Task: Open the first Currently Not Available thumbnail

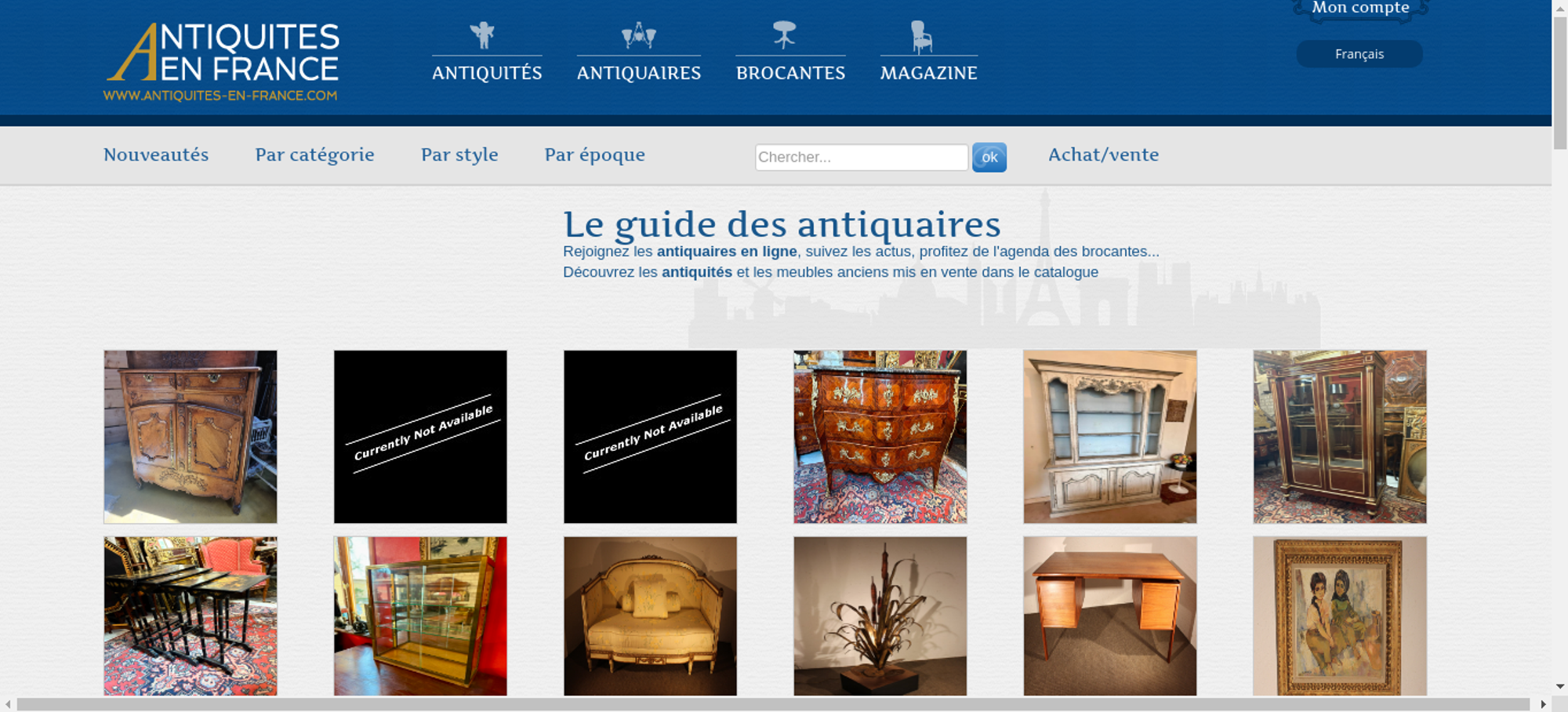Action: [420, 437]
